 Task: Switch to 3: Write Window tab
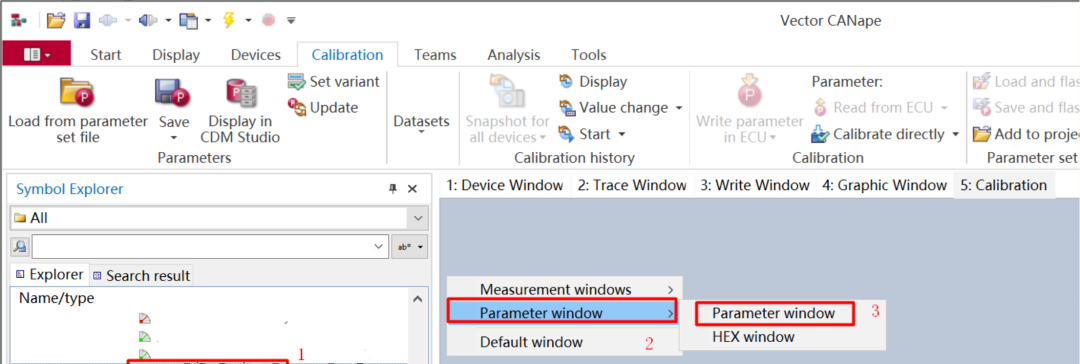[x=755, y=185]
